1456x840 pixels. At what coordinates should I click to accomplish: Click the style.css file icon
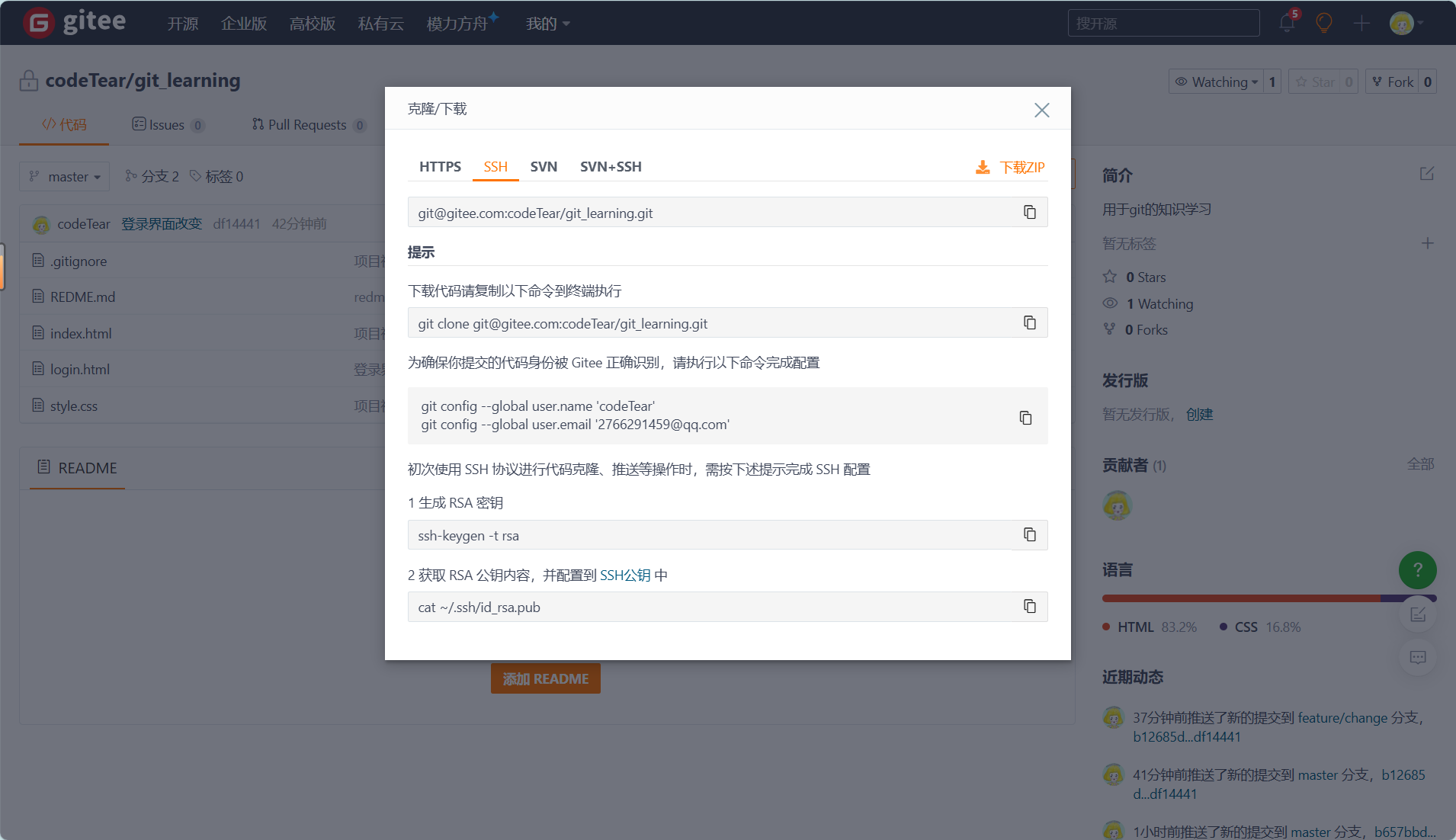(x=38, y=406)
